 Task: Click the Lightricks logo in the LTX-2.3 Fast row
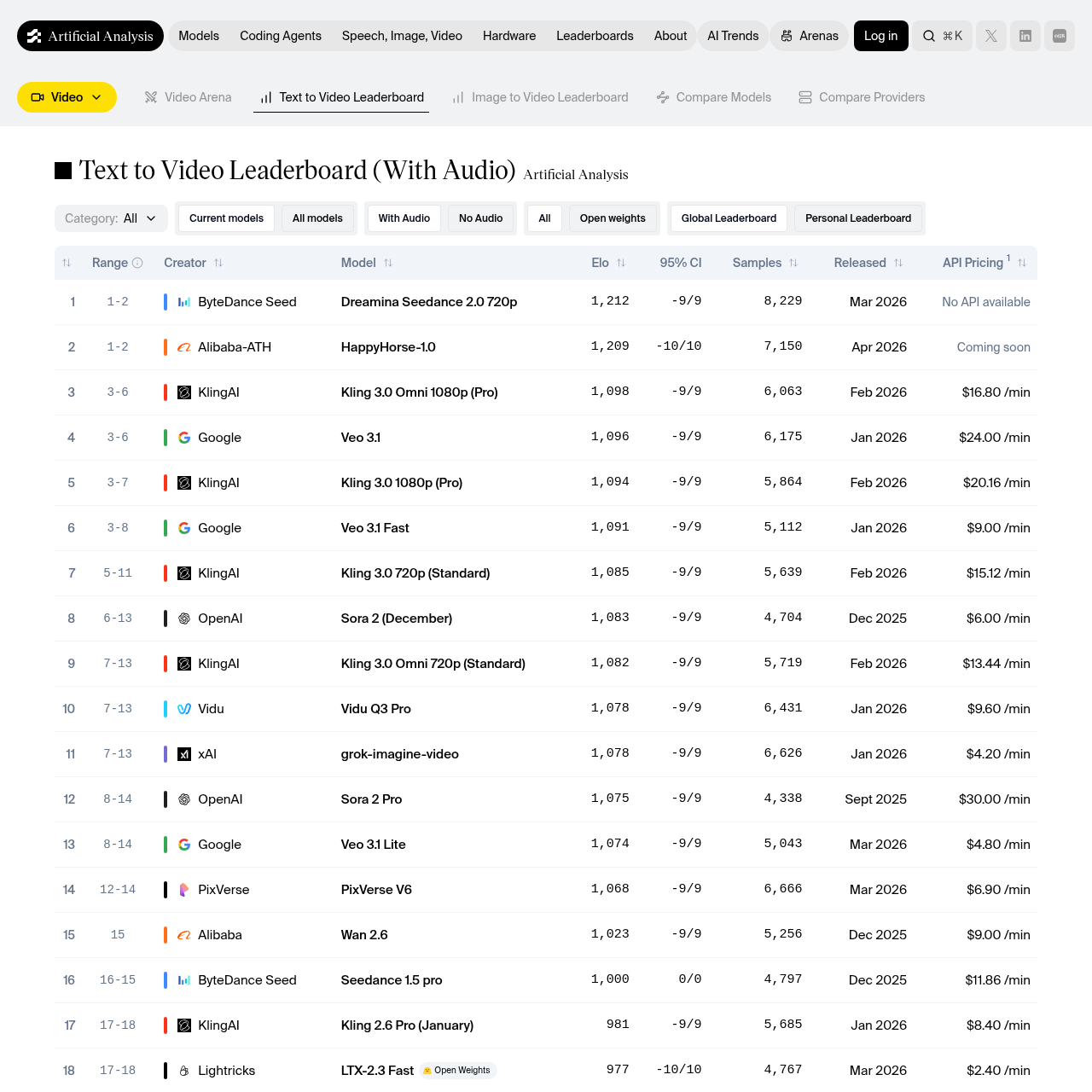tap(184, 1071)
